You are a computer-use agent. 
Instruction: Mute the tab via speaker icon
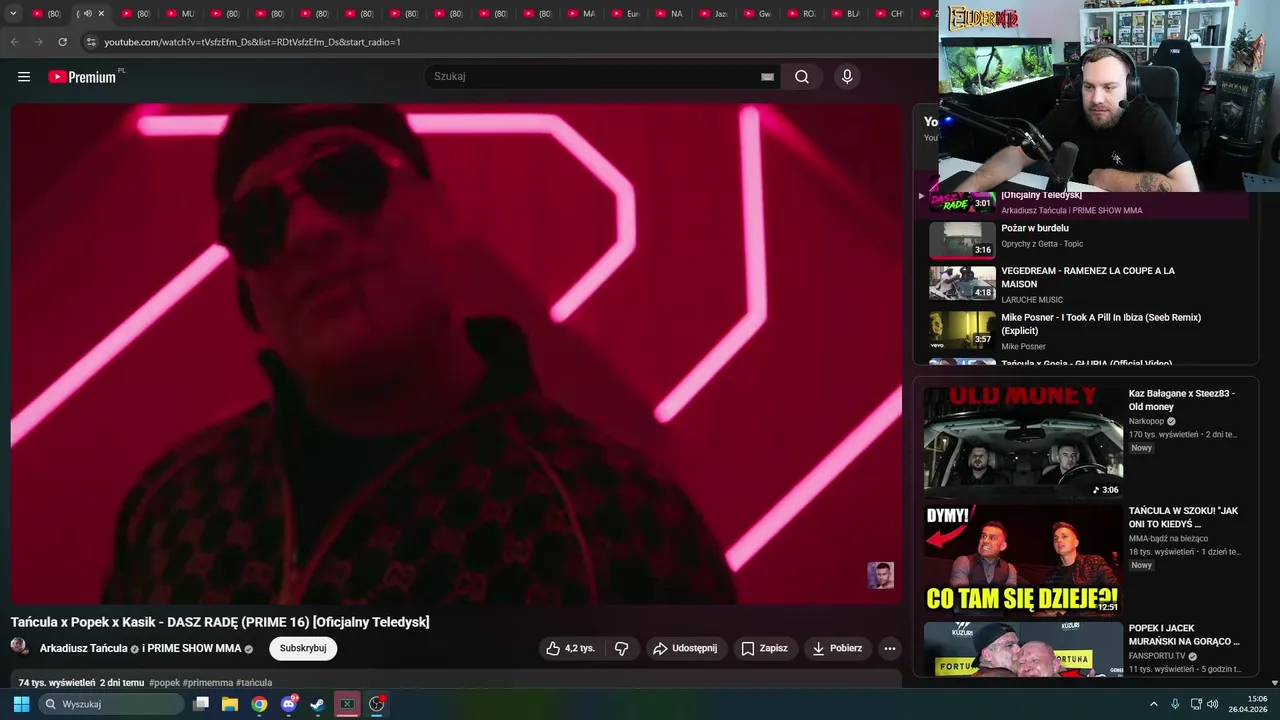pos(88,14)
